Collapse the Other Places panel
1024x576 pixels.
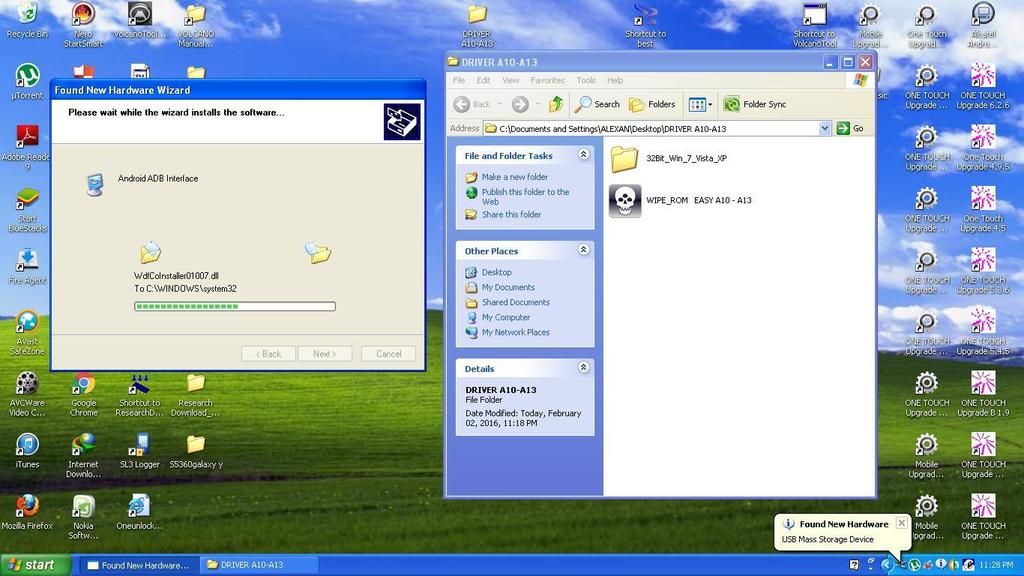tap(583, 251)
